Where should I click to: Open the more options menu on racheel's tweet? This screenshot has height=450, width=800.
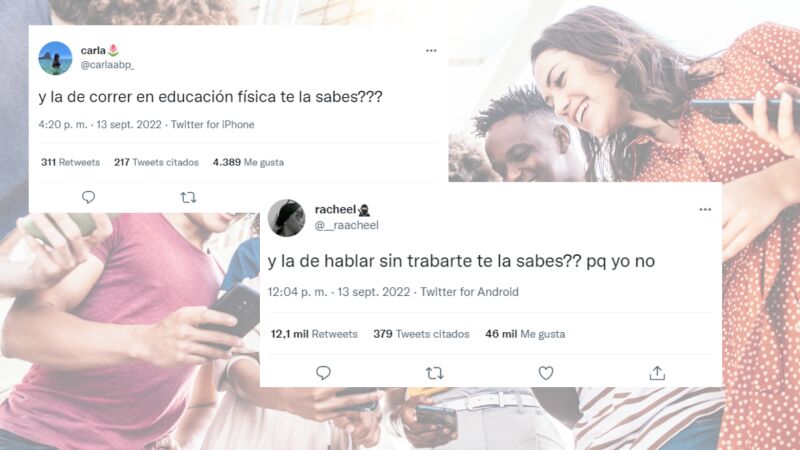(705, 210)
